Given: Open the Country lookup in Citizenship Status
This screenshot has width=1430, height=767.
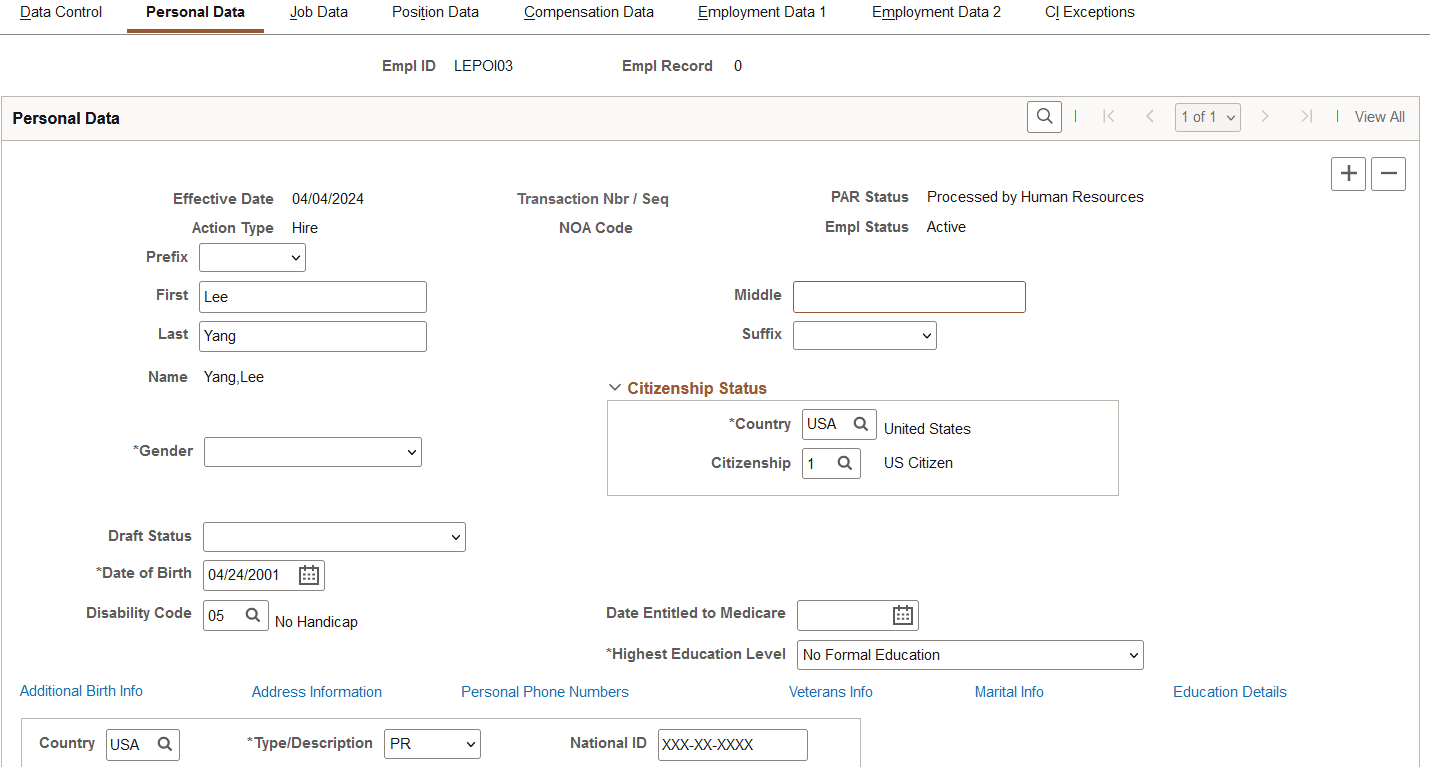Looking at the screenshot, I should click(862, 423).
